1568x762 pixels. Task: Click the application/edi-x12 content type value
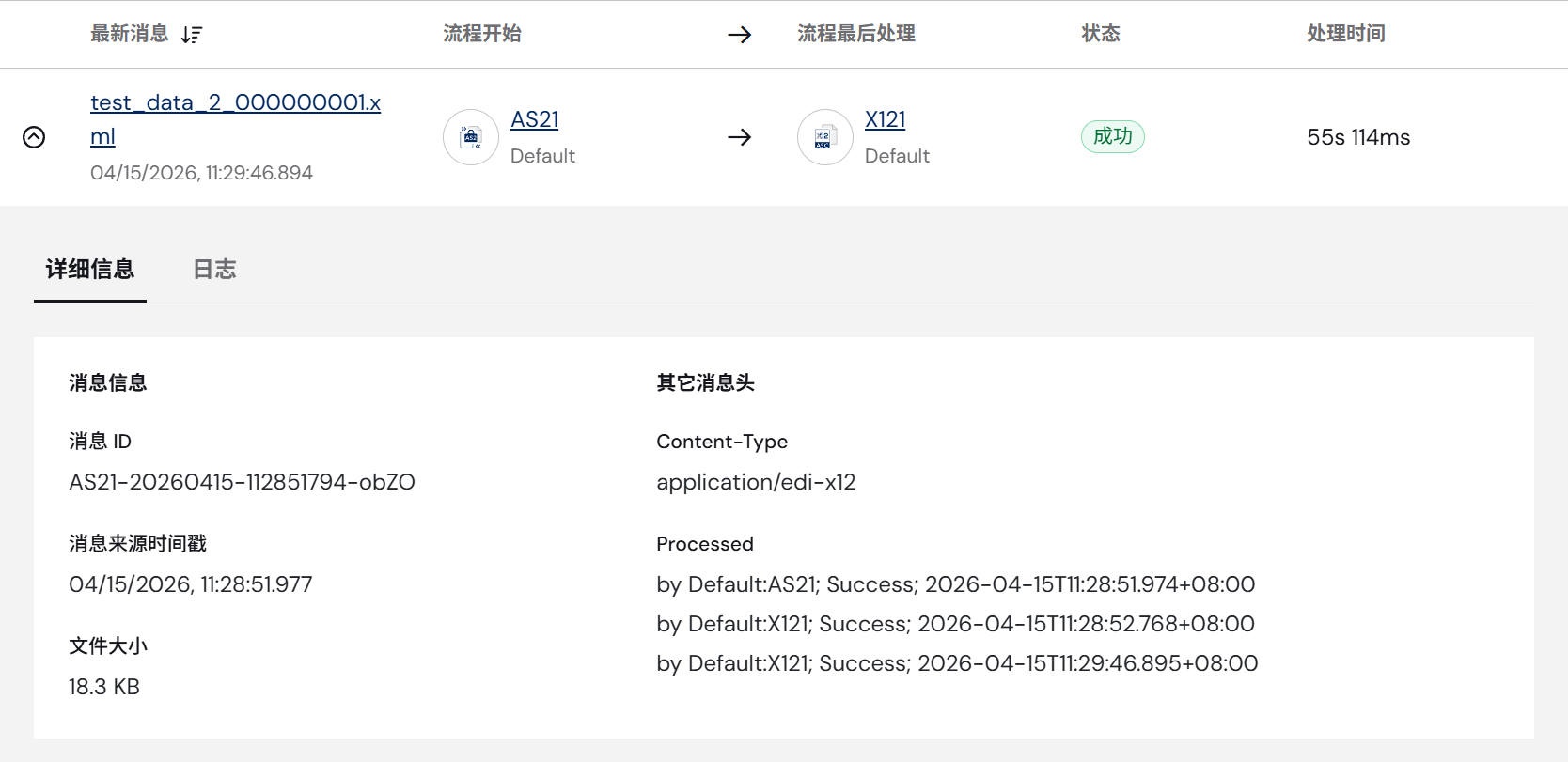pos(756,482)
